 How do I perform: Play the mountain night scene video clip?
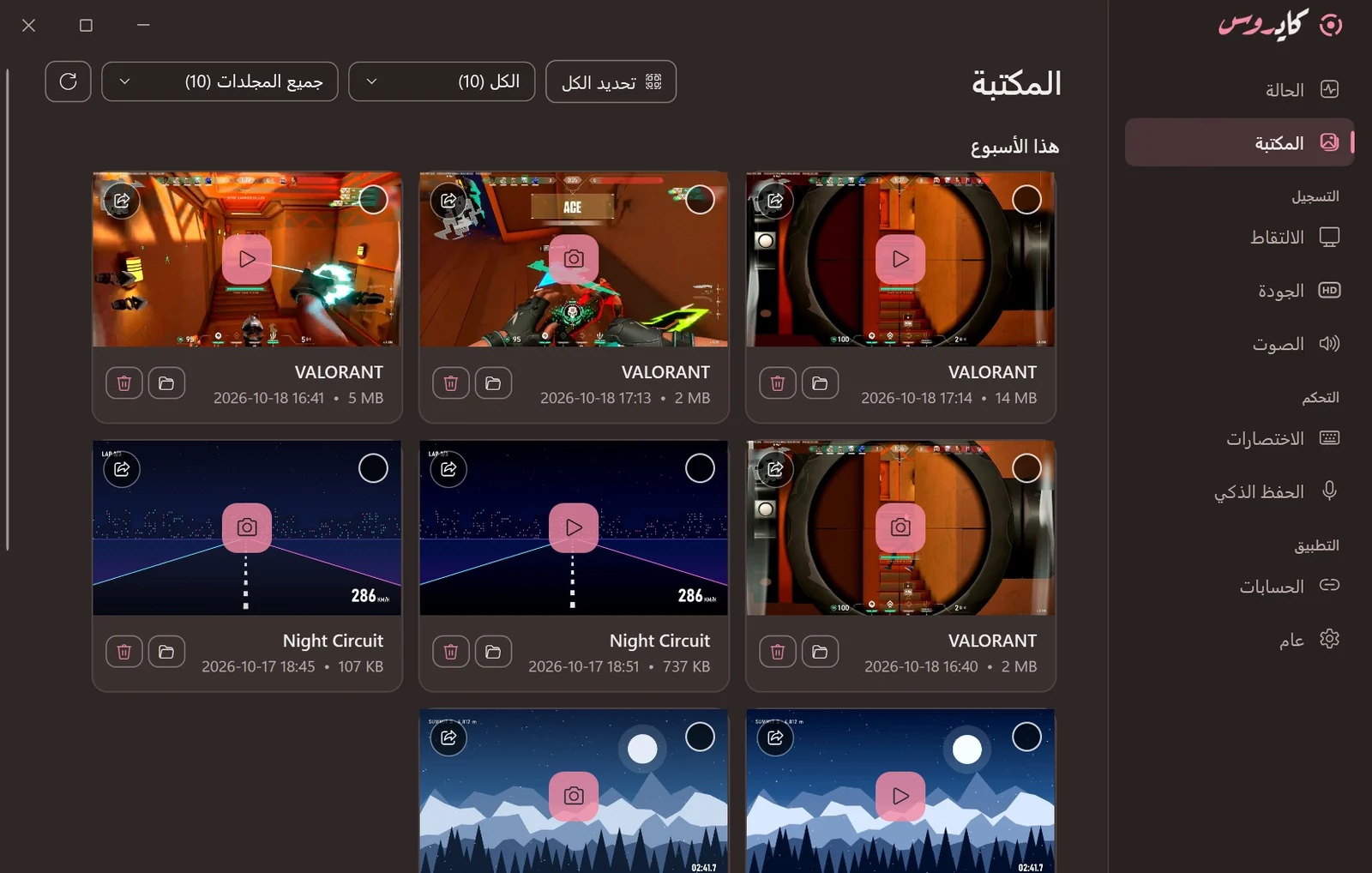coord(900,796)
